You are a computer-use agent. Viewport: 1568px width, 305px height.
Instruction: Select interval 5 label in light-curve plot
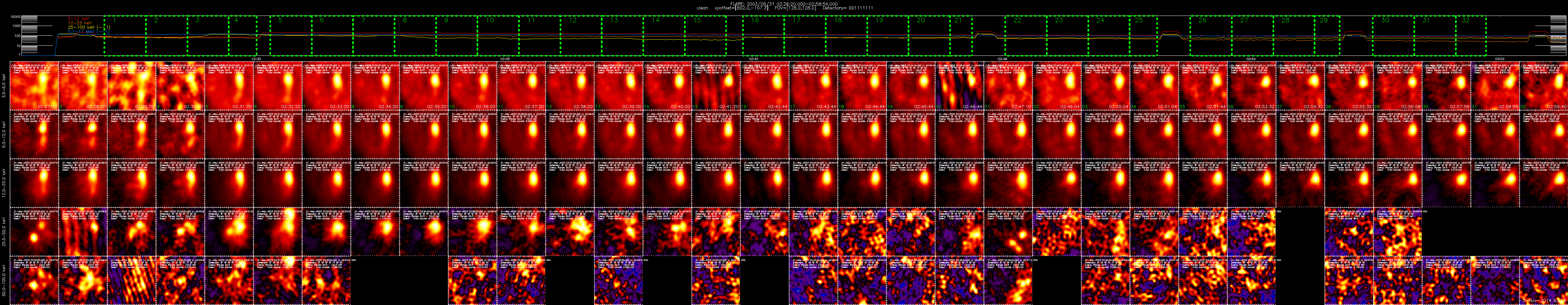pos(280,21)
